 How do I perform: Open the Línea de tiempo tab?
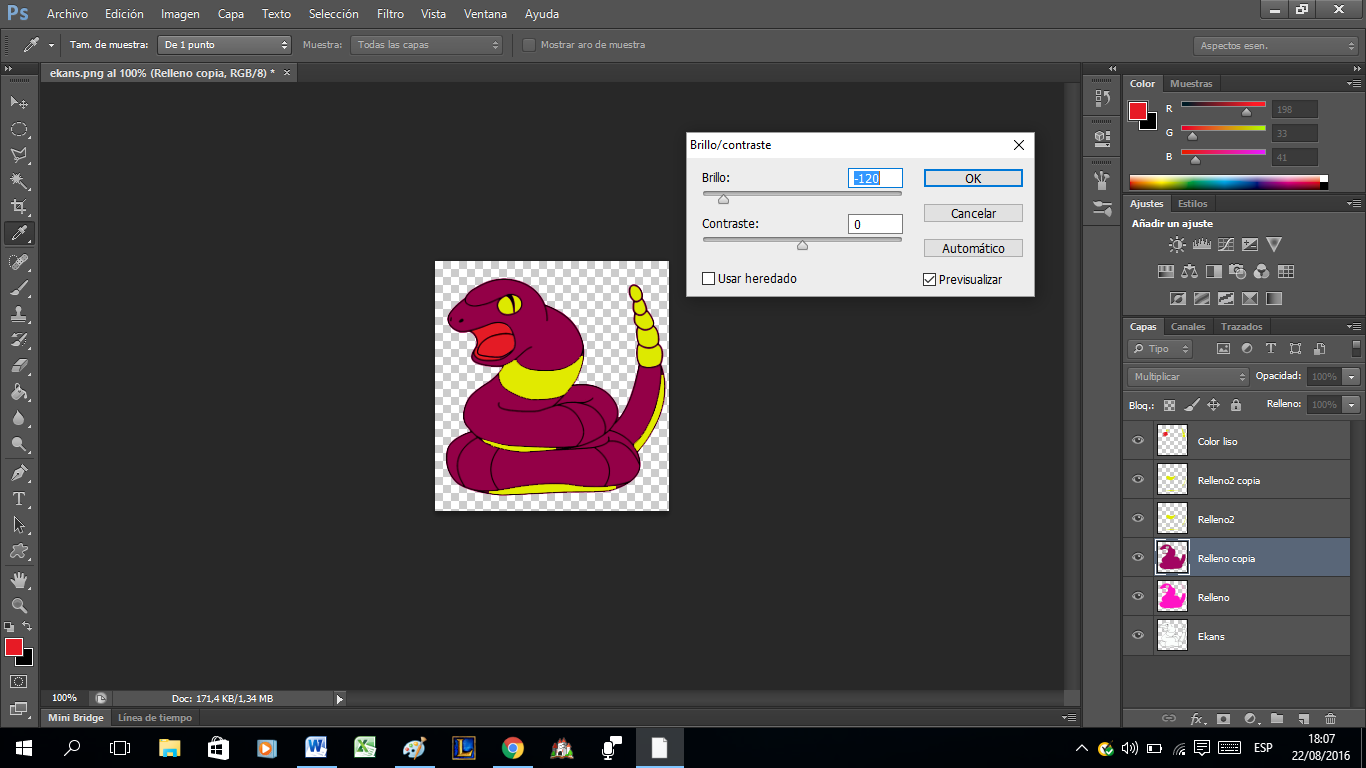(x=154, y=717)
